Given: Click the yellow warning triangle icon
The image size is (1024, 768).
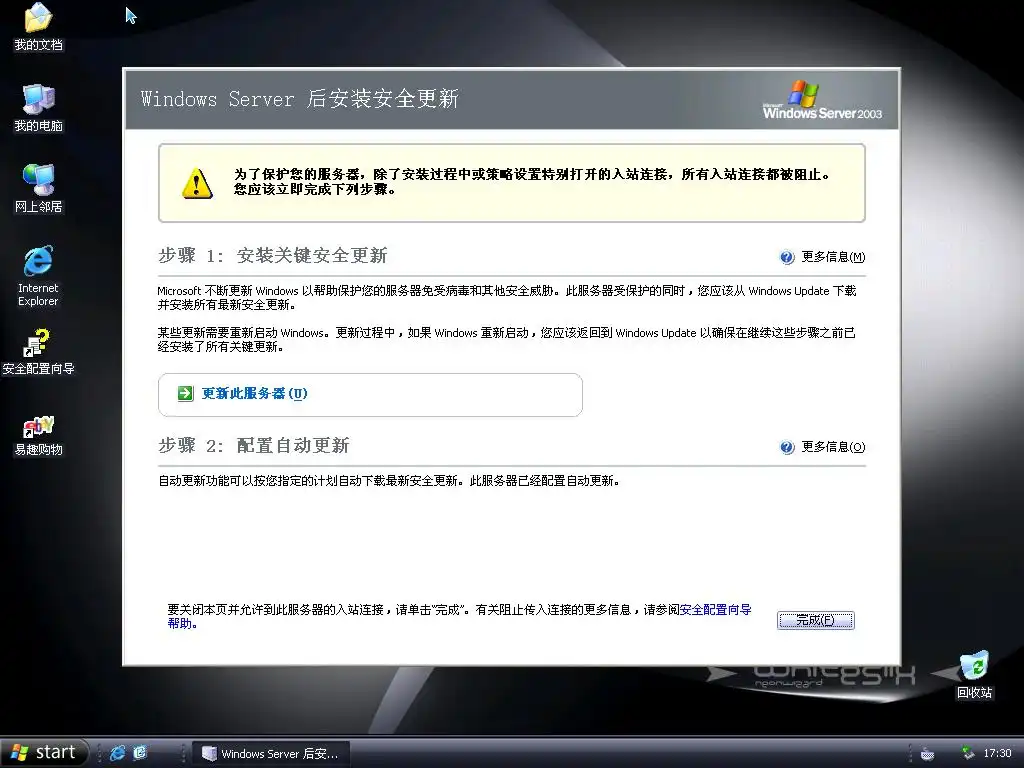Looking at the screenshot, I should click(x=197, y=183).
